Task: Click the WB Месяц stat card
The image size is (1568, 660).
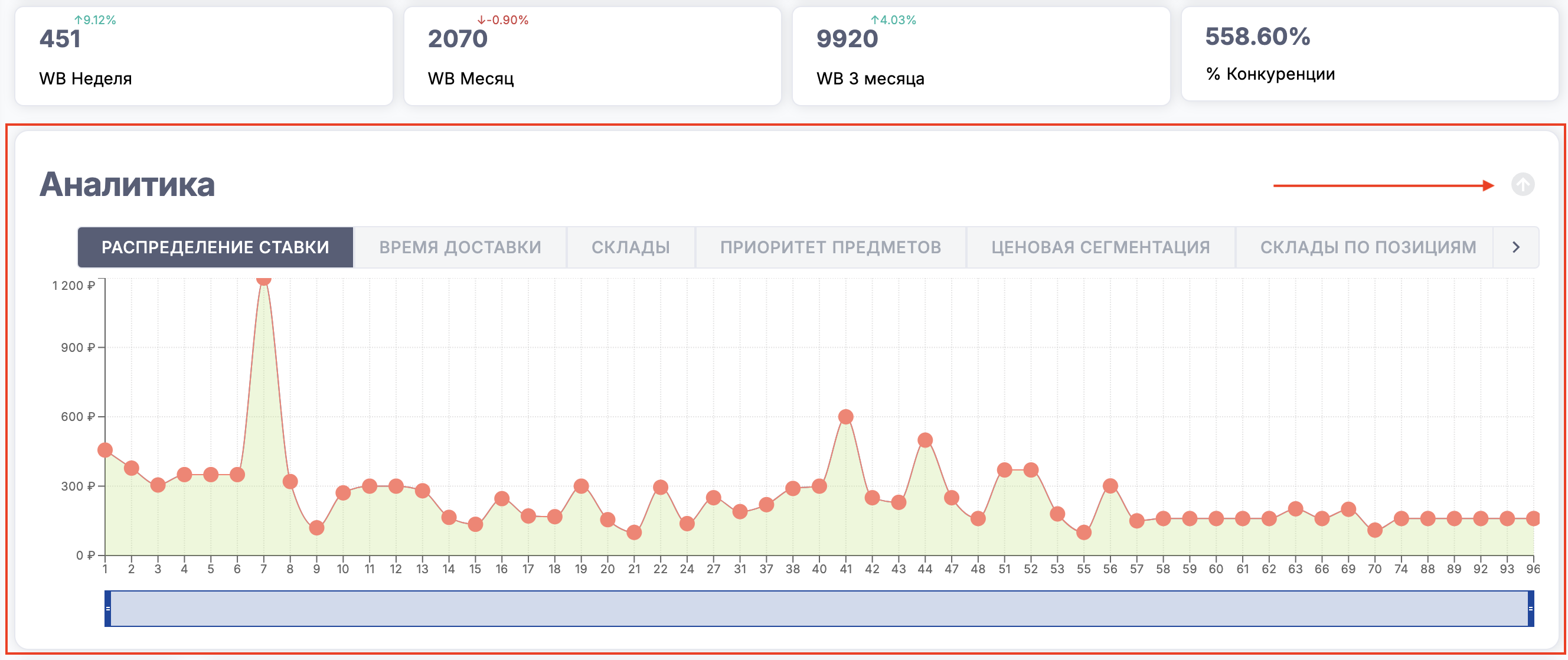Action: pos(592,56)
